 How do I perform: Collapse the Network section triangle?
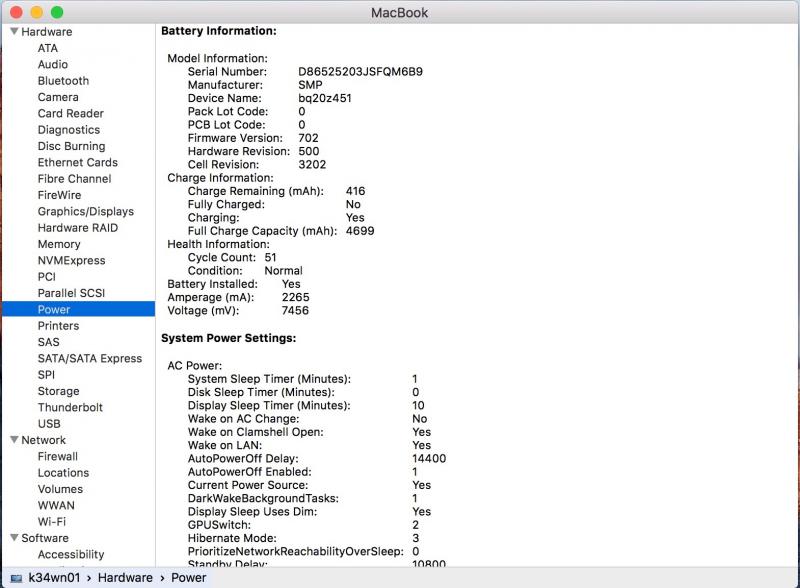coord(14,439)
